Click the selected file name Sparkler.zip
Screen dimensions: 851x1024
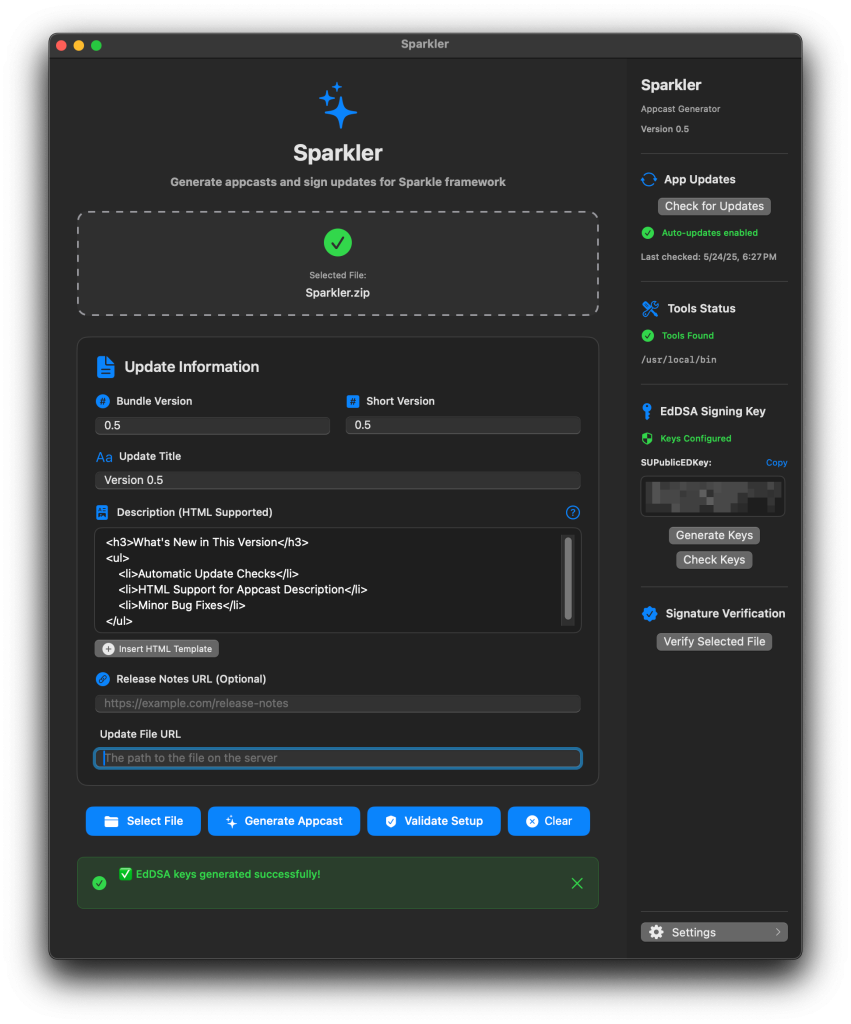tap(338, 293)
